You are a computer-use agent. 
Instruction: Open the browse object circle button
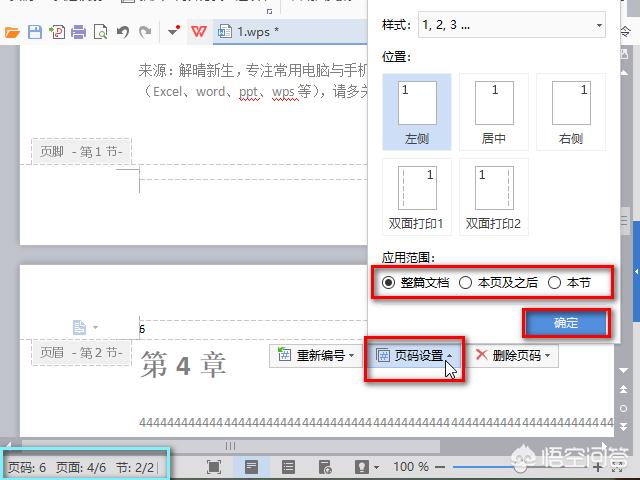pos(624,408)
